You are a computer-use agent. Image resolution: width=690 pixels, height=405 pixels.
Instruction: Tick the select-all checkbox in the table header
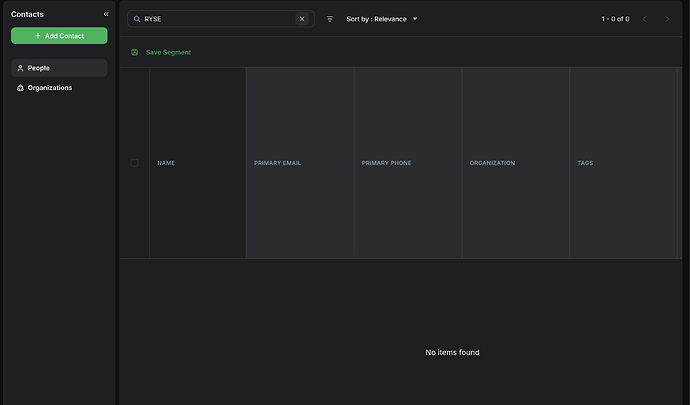tap(135, 163)
